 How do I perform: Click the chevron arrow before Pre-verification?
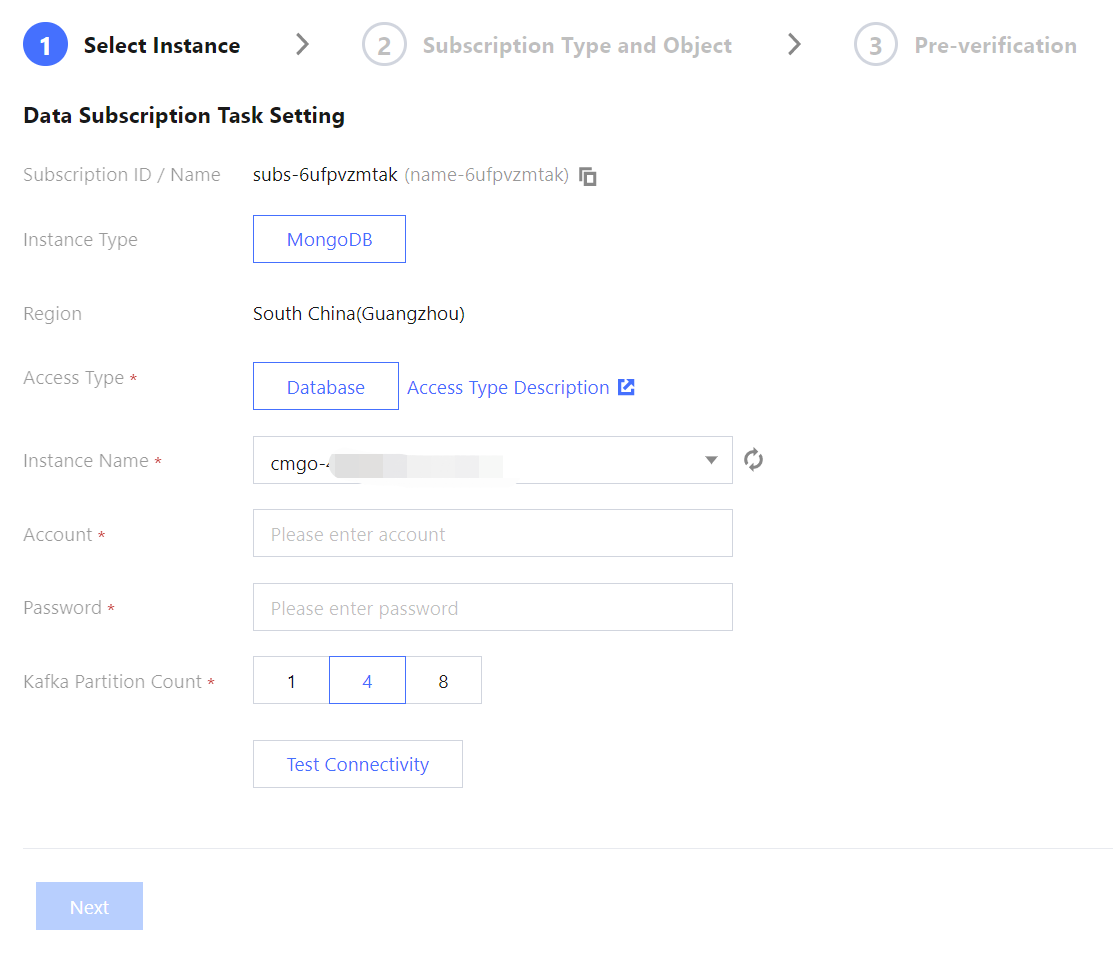pos(795,44)
